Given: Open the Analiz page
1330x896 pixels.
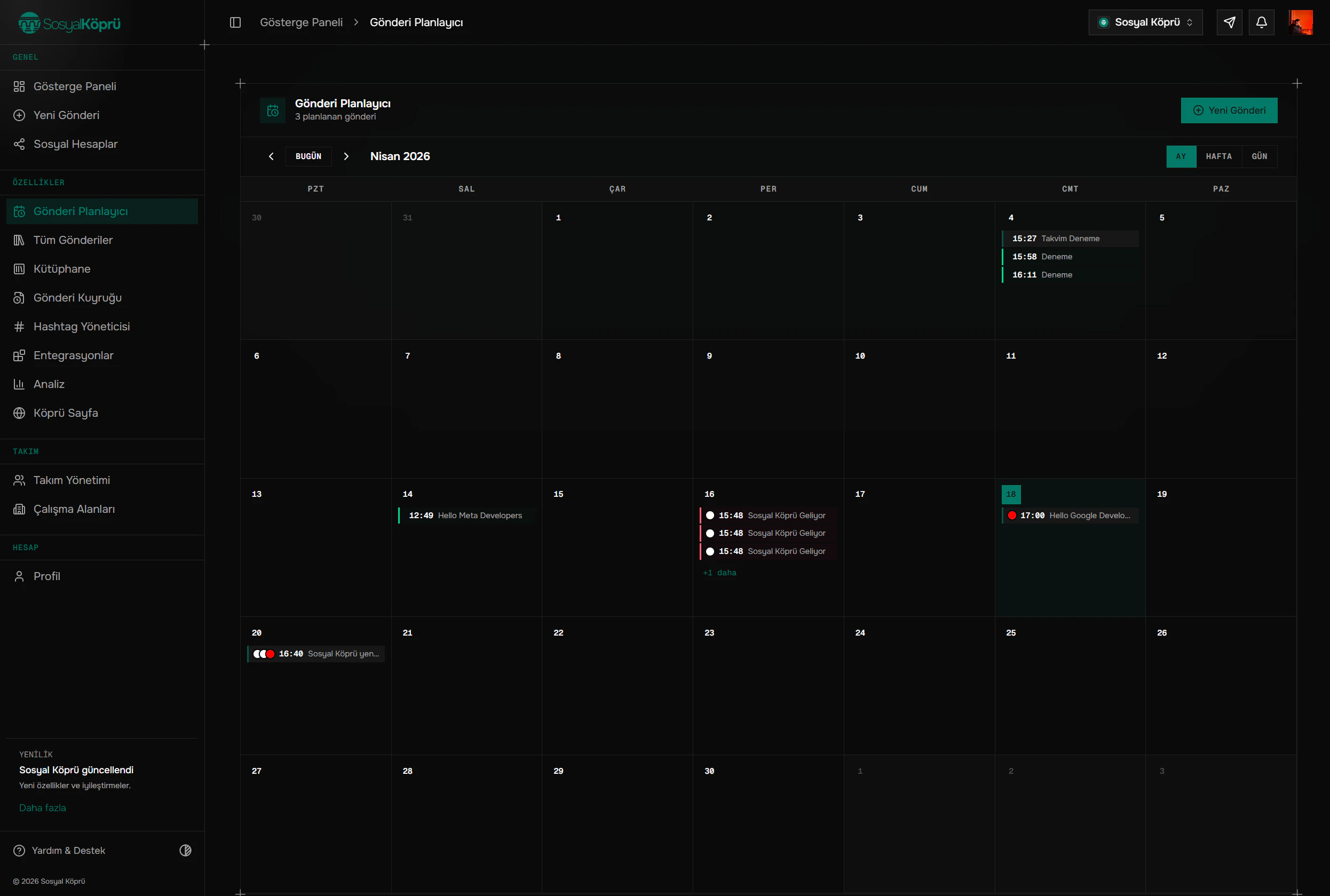Looking at the screenshot, I should pos(102,384).
